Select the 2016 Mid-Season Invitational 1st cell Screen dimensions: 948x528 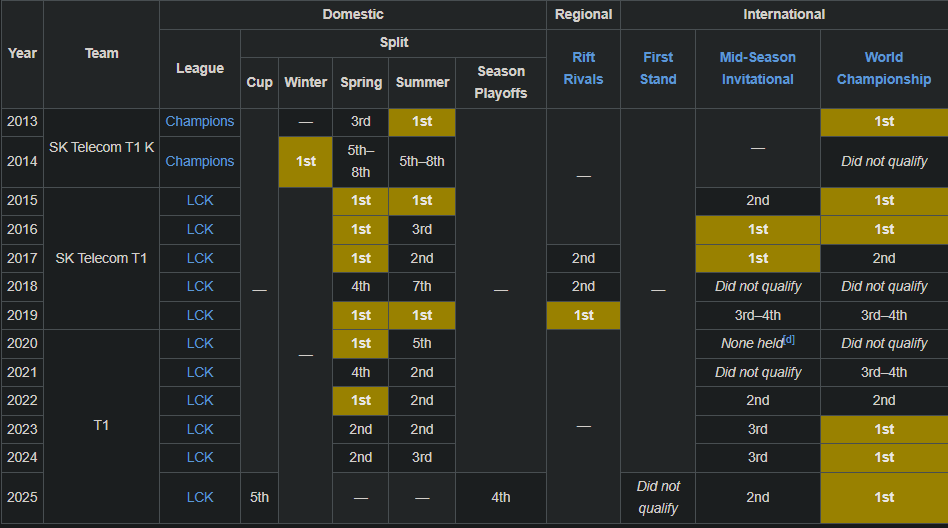pyautogui.click(x=758, y=230)
